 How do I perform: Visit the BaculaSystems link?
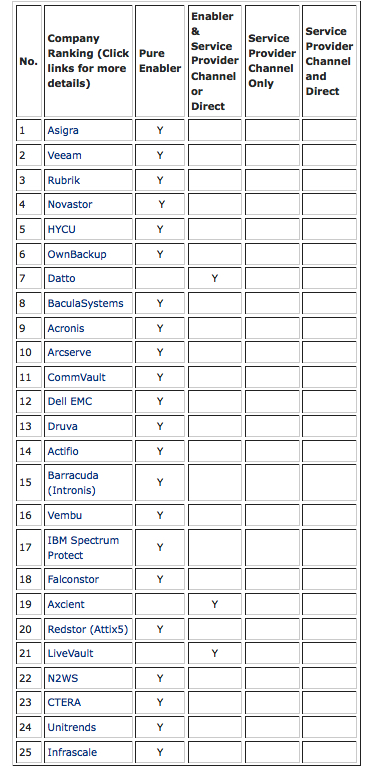tap(85, 303)
